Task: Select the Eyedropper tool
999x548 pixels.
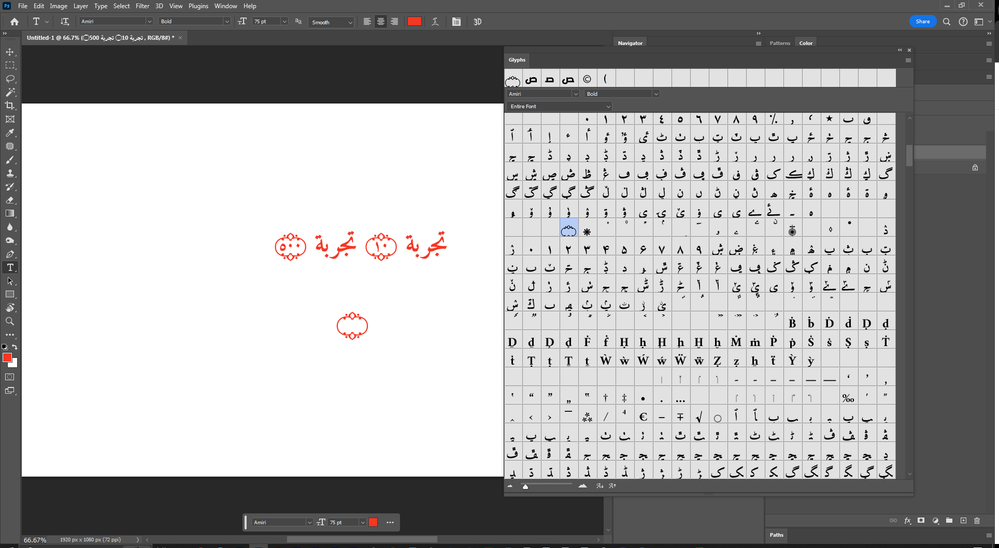Action: coord(10,133)
